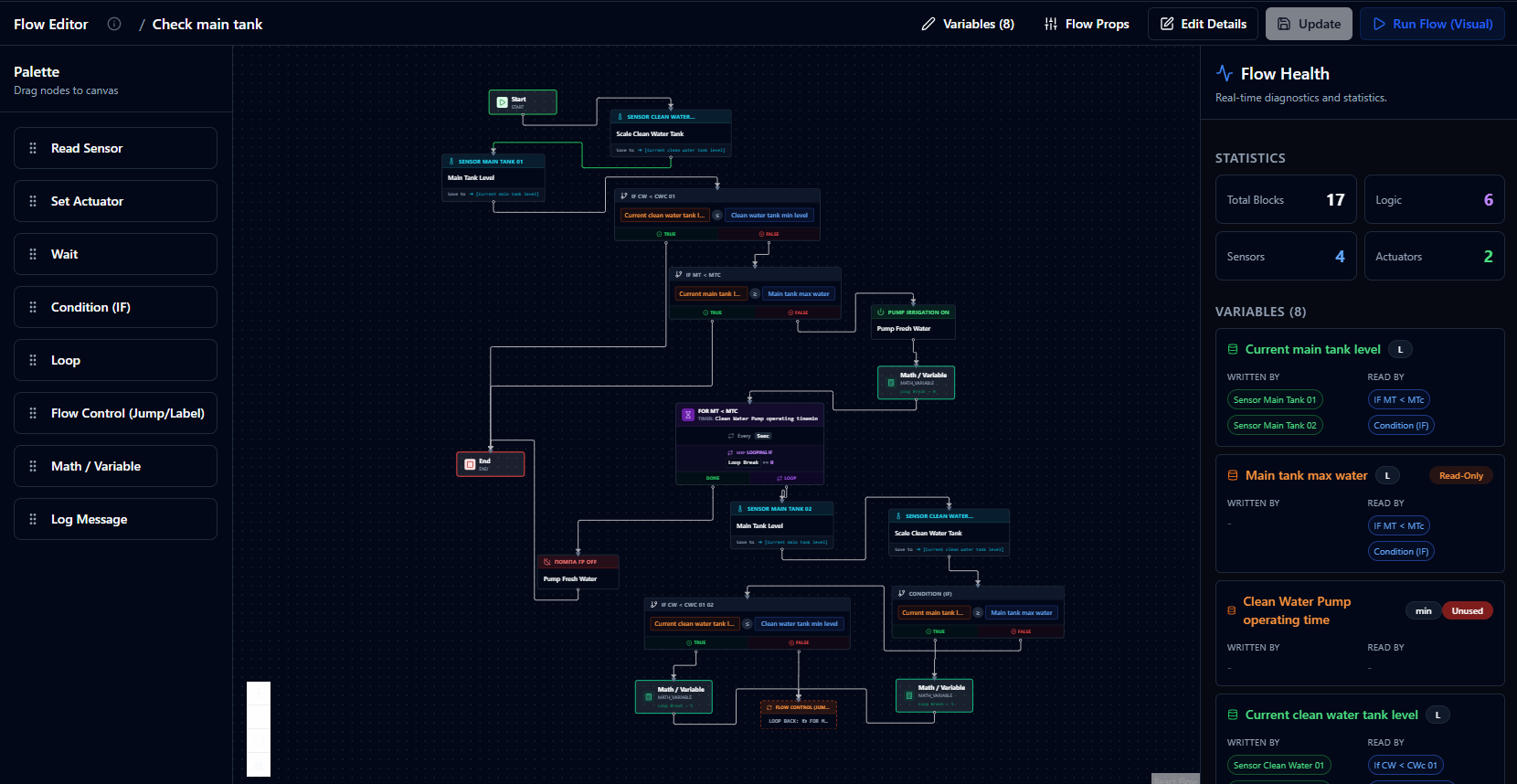Select the Sensor Main Tank 01 node on canvas
This screenshot has width=1517, height=784.
493,177
